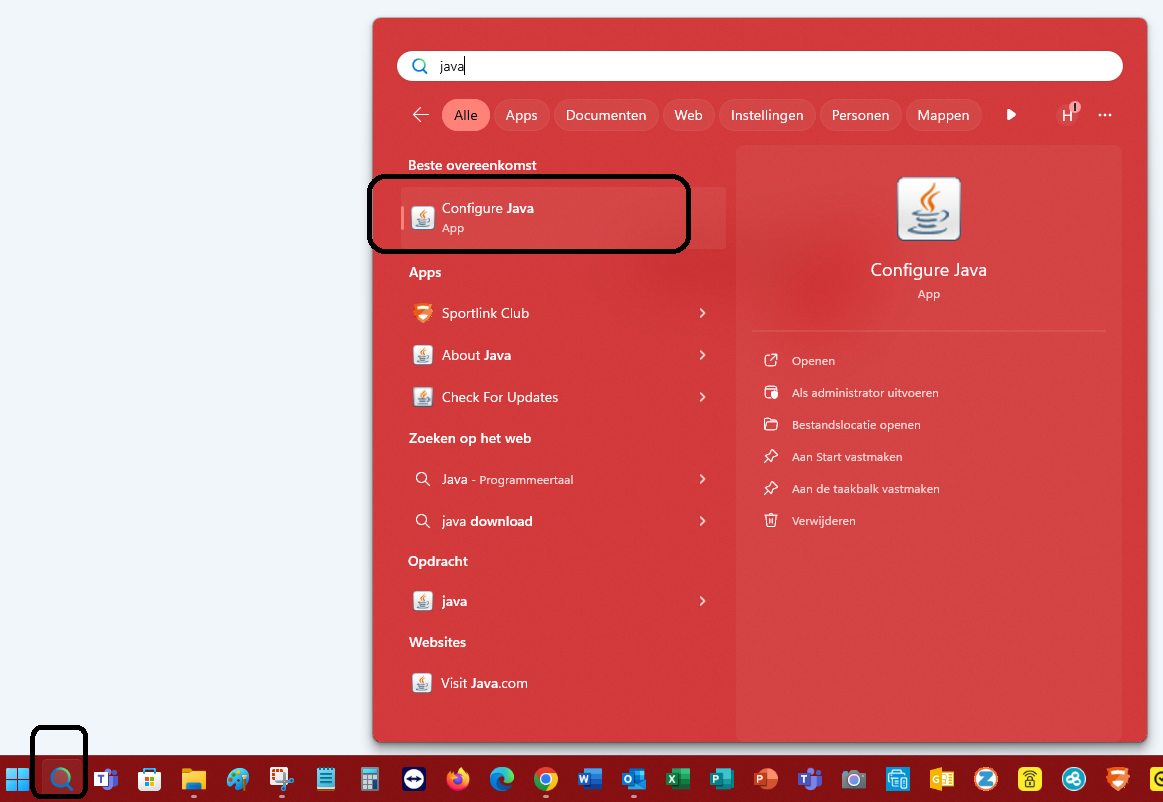The image size is (1163, 802).
Task: Click the Sportlink shield icon in taskbar
Action: point(1118,779)
